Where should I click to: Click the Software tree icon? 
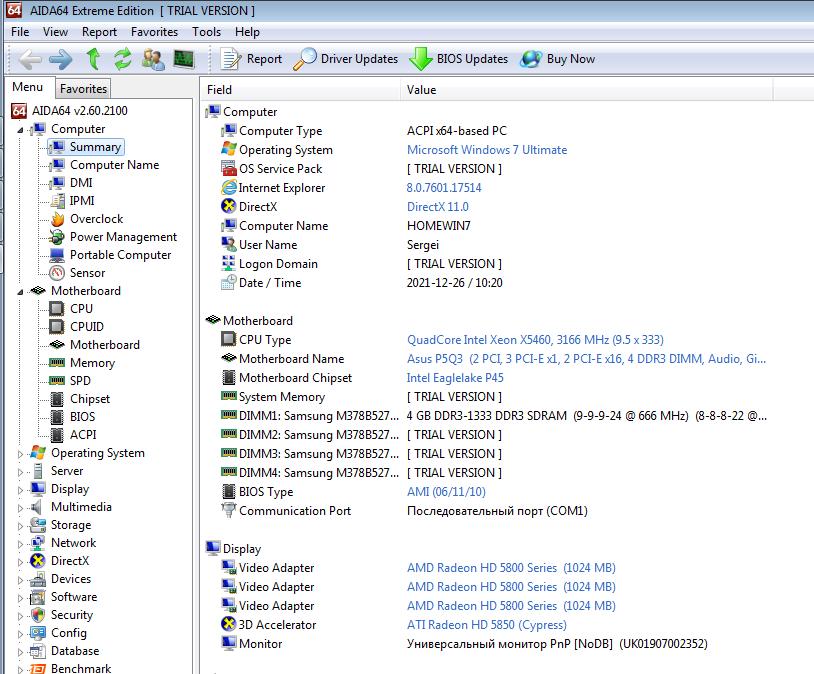point(37,597)
